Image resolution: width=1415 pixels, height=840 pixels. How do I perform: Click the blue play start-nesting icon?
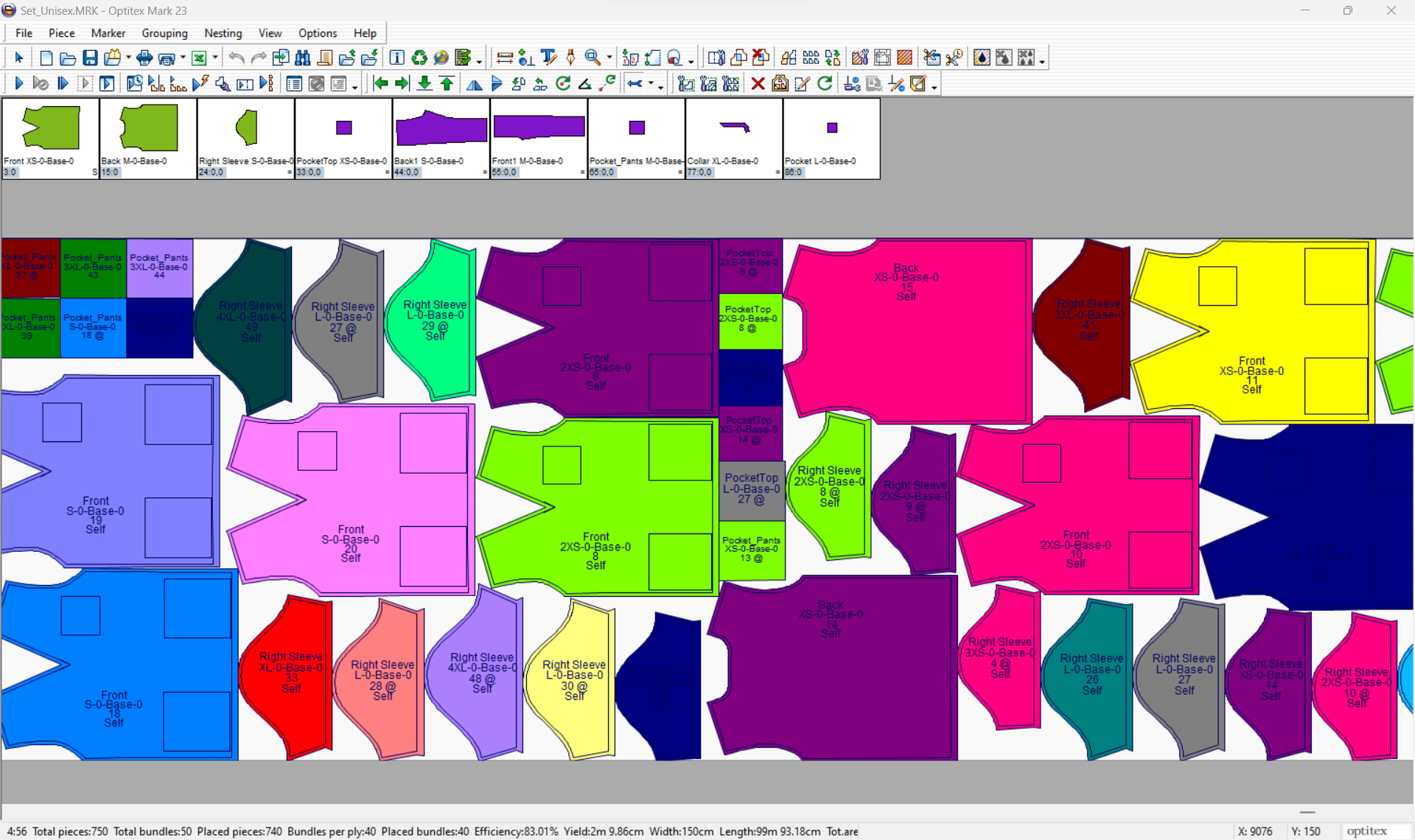[x=19, y=84]
